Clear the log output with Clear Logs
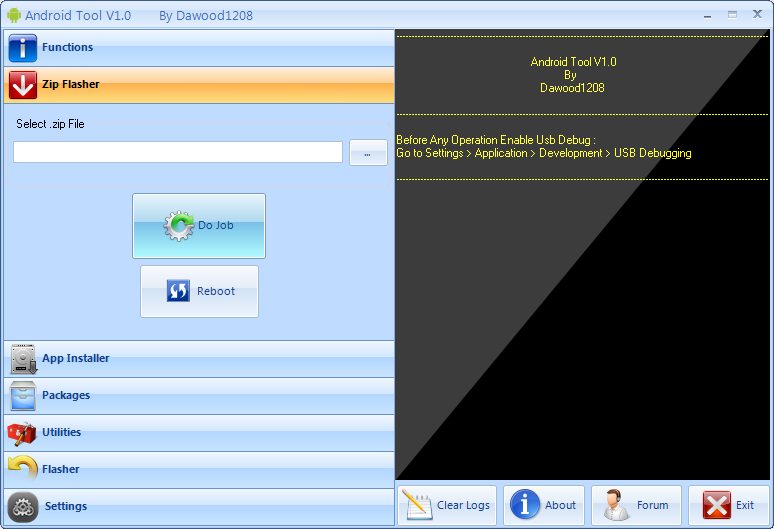 pyautogui.click(x=447, y=505)
